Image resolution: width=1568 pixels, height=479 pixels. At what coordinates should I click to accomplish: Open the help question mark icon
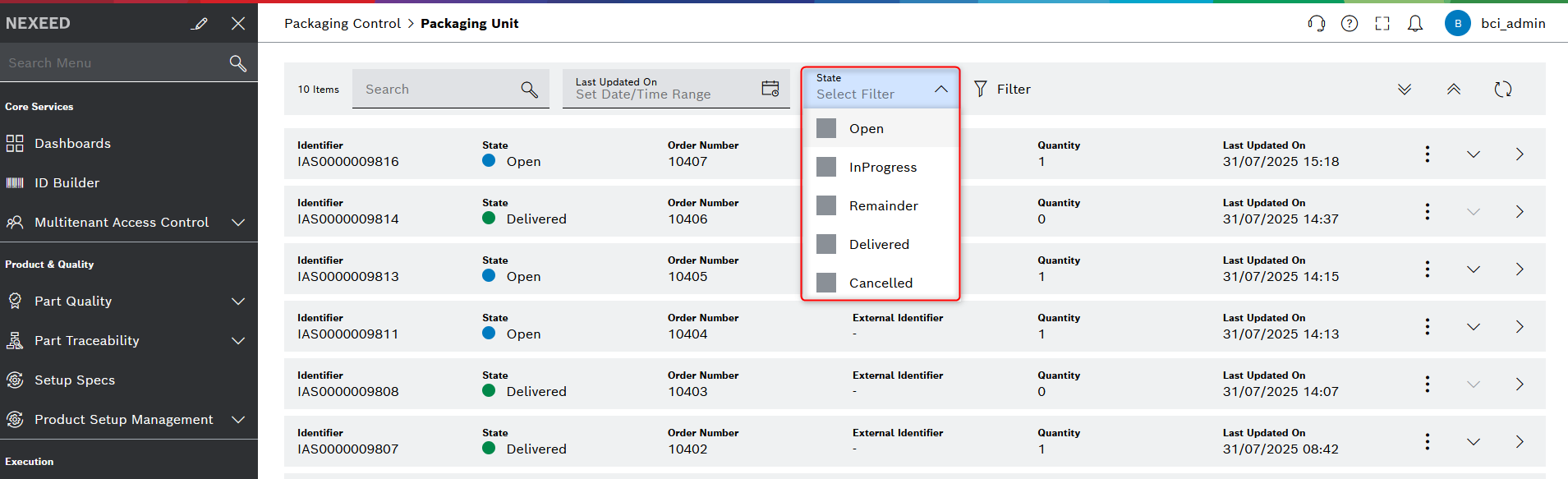coord(1349,24)
